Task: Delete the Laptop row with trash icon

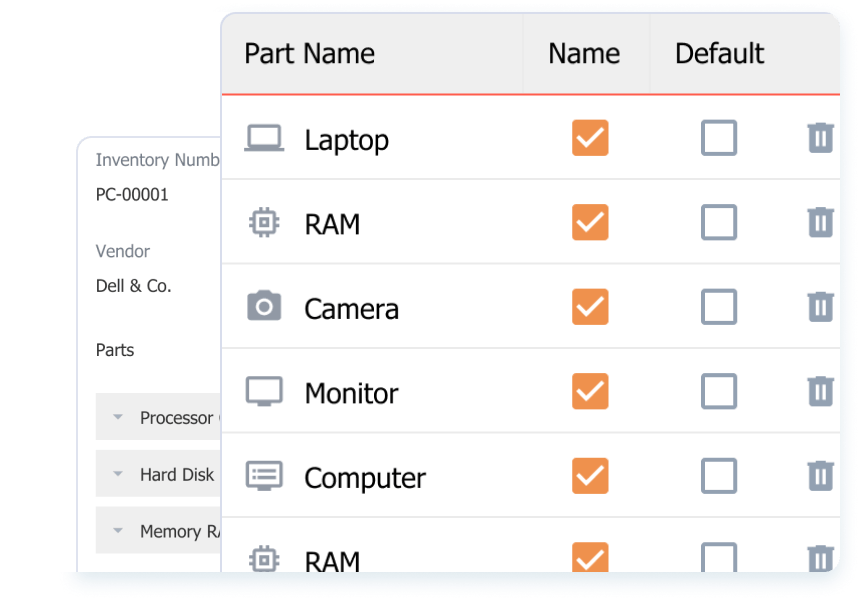Action: pos(820,138)
